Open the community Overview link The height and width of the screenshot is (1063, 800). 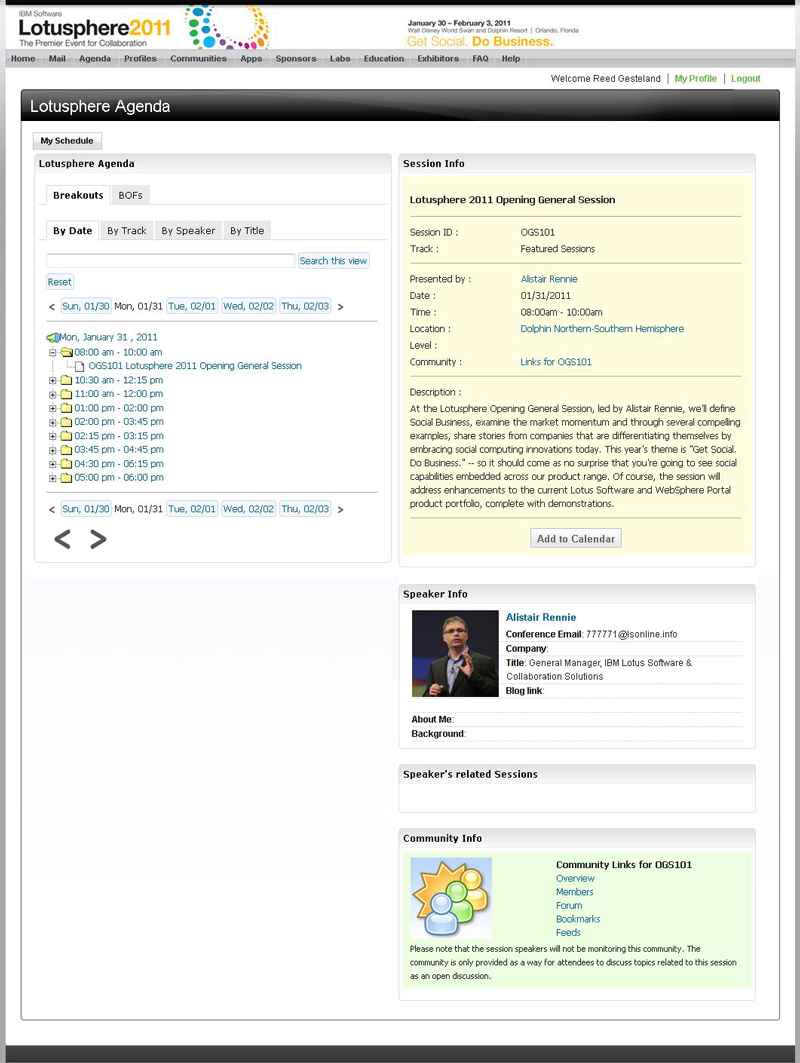[575, 879]
